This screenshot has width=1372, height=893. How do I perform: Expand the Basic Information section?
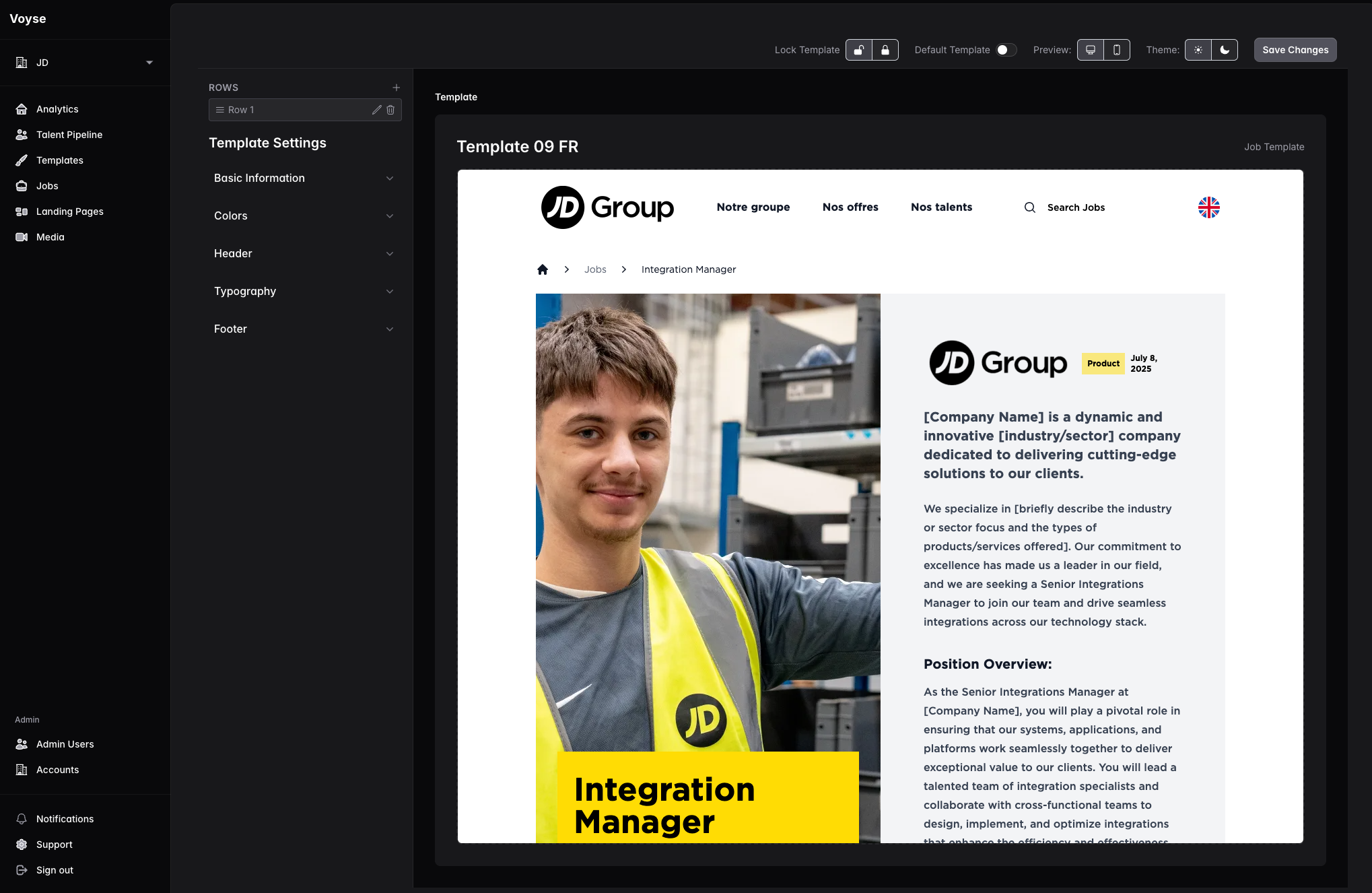tap(303, 178)
